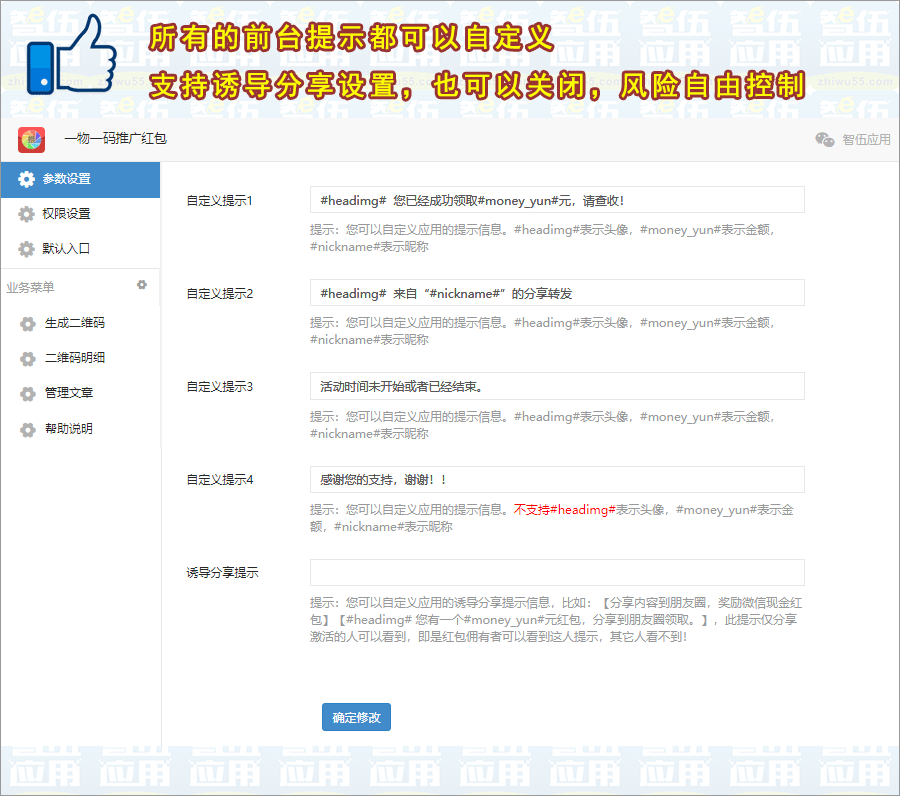Click the gear icon beside 二维码明细
The height and width of the screenshot is (796, 900).
coord(28,359)
